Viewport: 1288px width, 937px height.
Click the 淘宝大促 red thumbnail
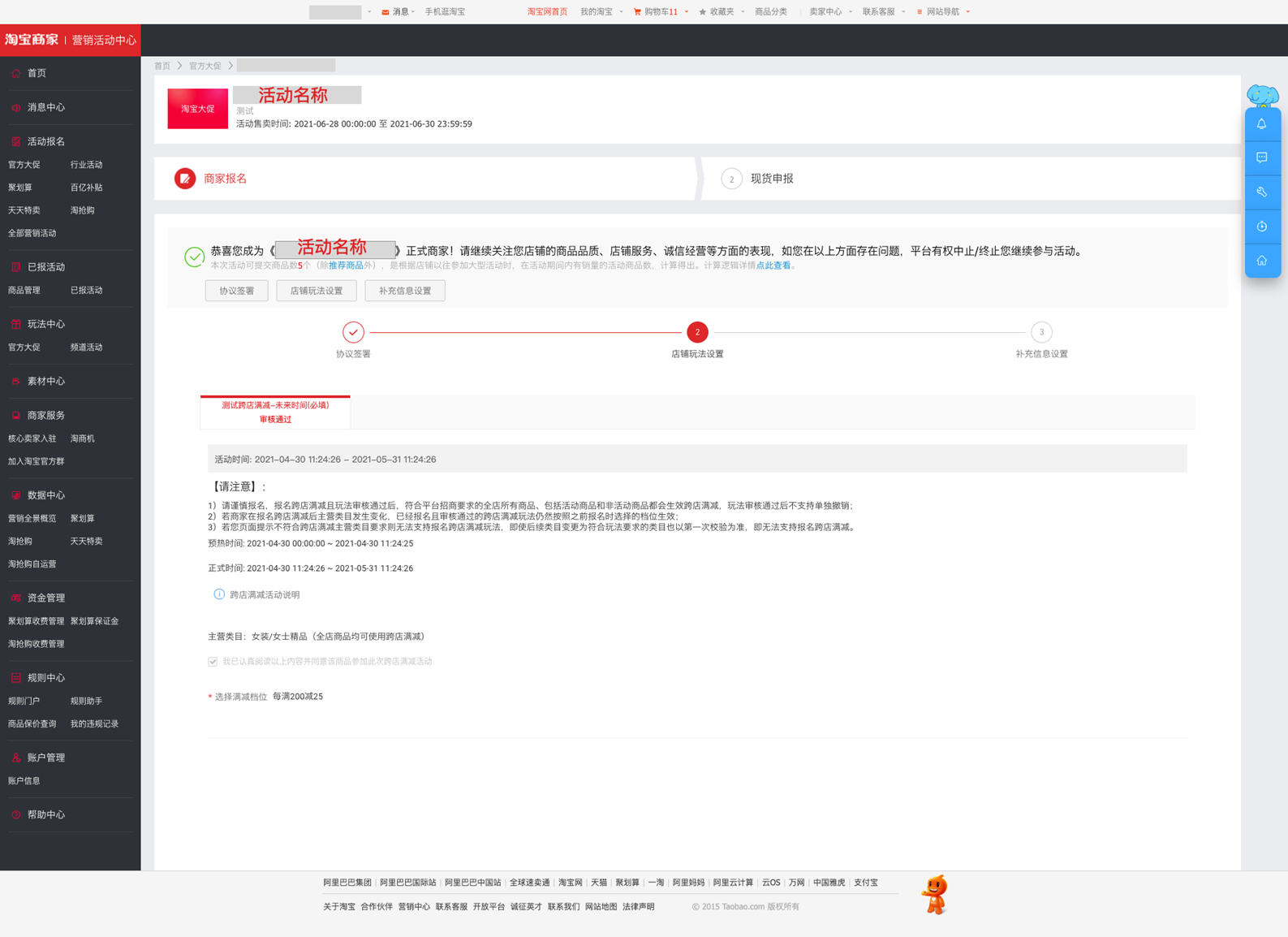click(x=197, y=109)
